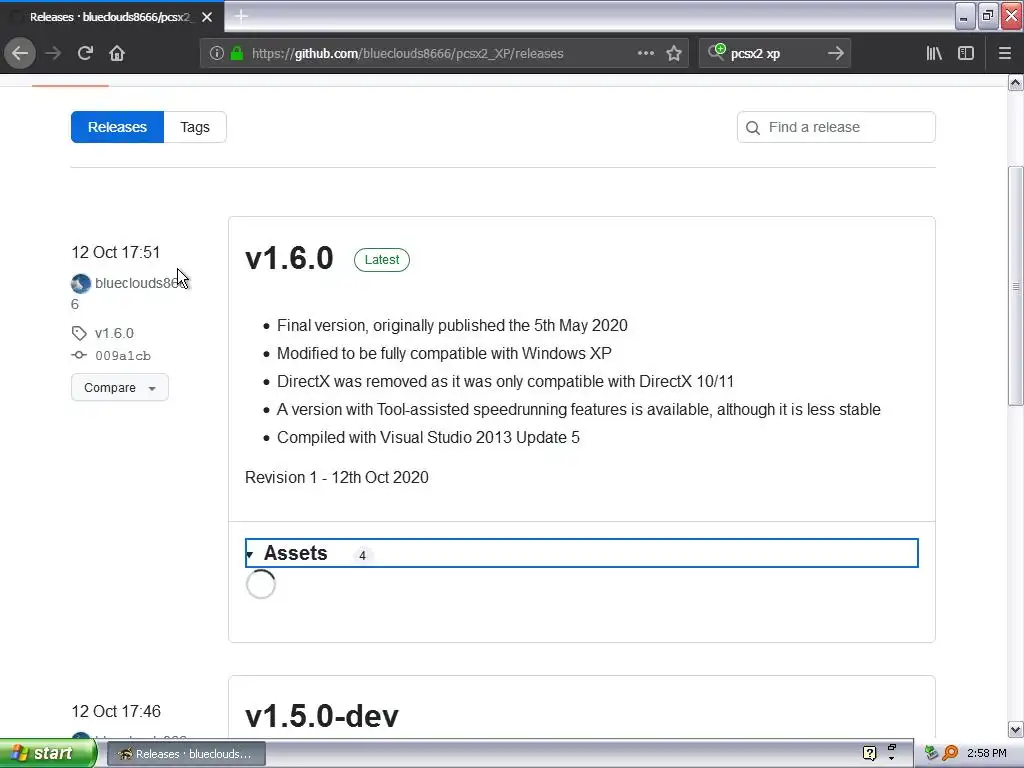The height and width of the screenshot is (768, 1024).
Task: Open the Firefox home page
Action: click(117, 53)
